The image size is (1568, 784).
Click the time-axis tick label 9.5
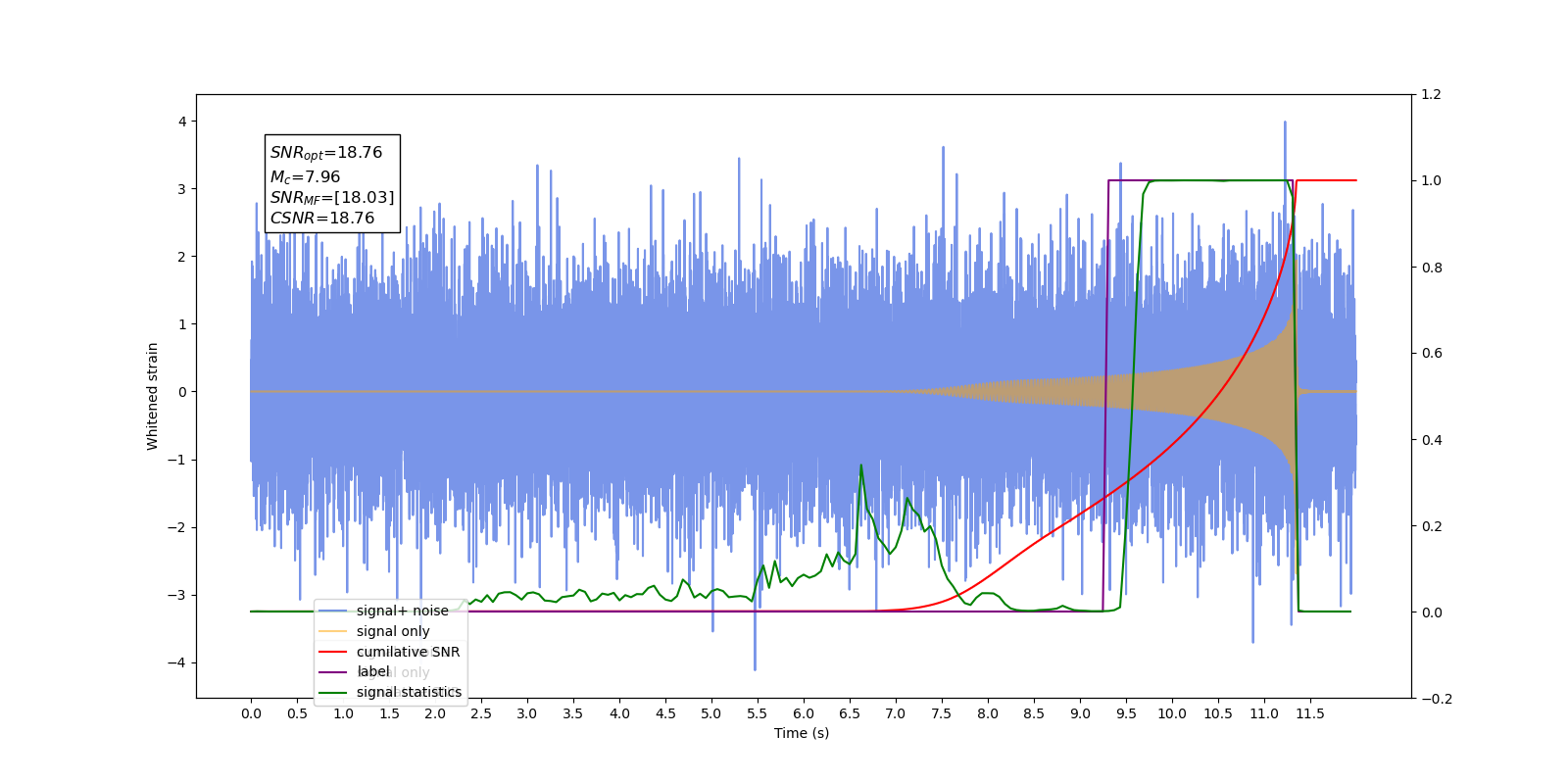1126,713
